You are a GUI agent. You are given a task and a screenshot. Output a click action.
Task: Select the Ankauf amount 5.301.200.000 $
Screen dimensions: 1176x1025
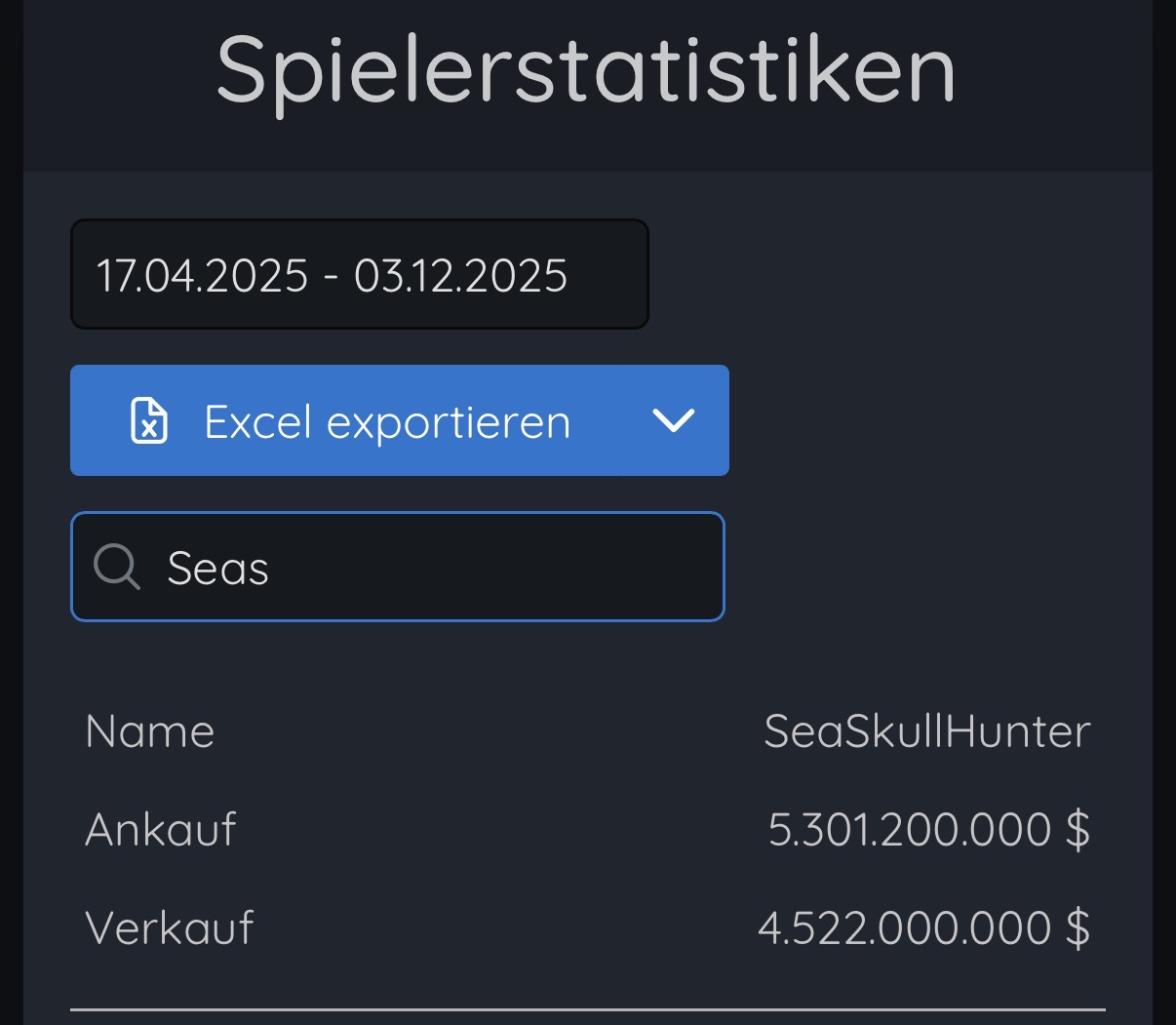(x=929, y=830)
